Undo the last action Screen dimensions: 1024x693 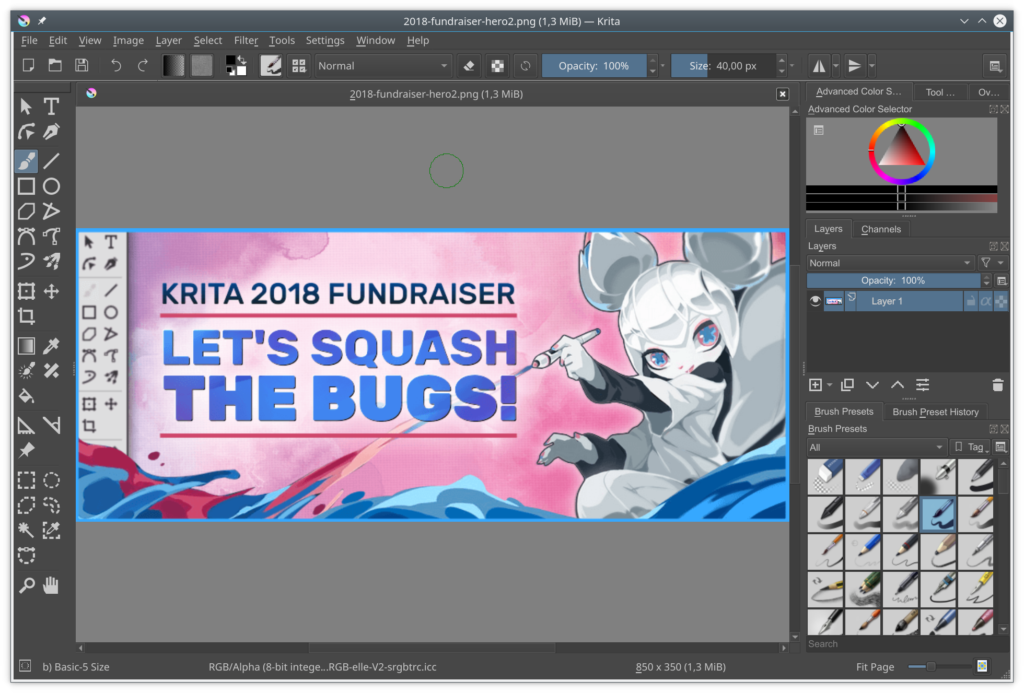click(x=116, y=65)
